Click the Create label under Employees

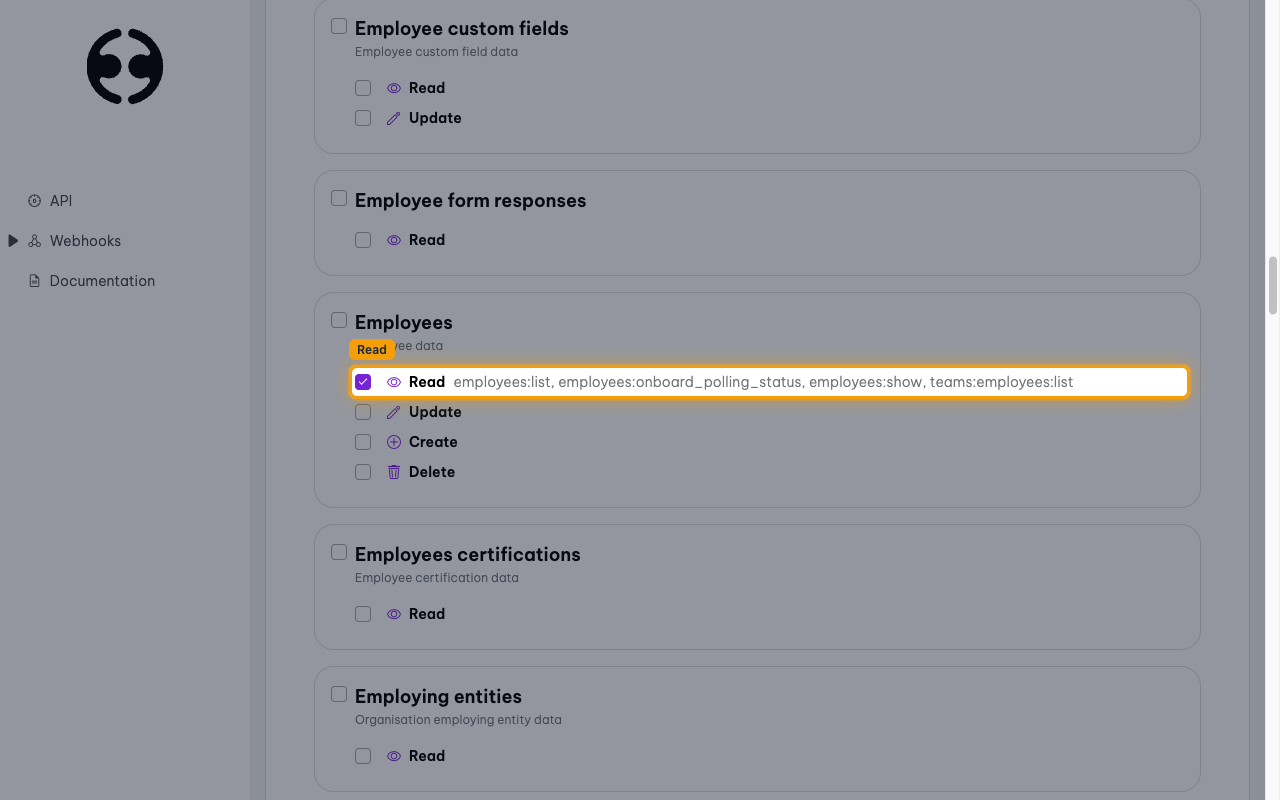(x=433, y=442)
